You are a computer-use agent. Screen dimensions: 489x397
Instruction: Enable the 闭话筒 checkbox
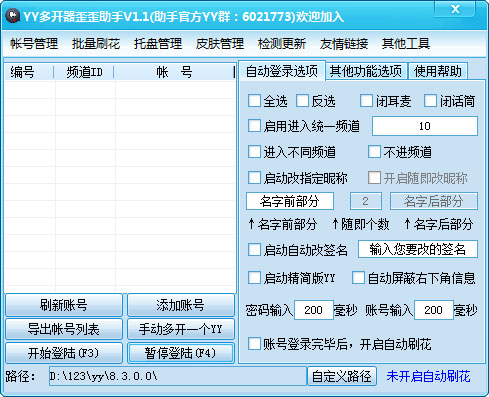pyautogui.click(x=430, y=101)
